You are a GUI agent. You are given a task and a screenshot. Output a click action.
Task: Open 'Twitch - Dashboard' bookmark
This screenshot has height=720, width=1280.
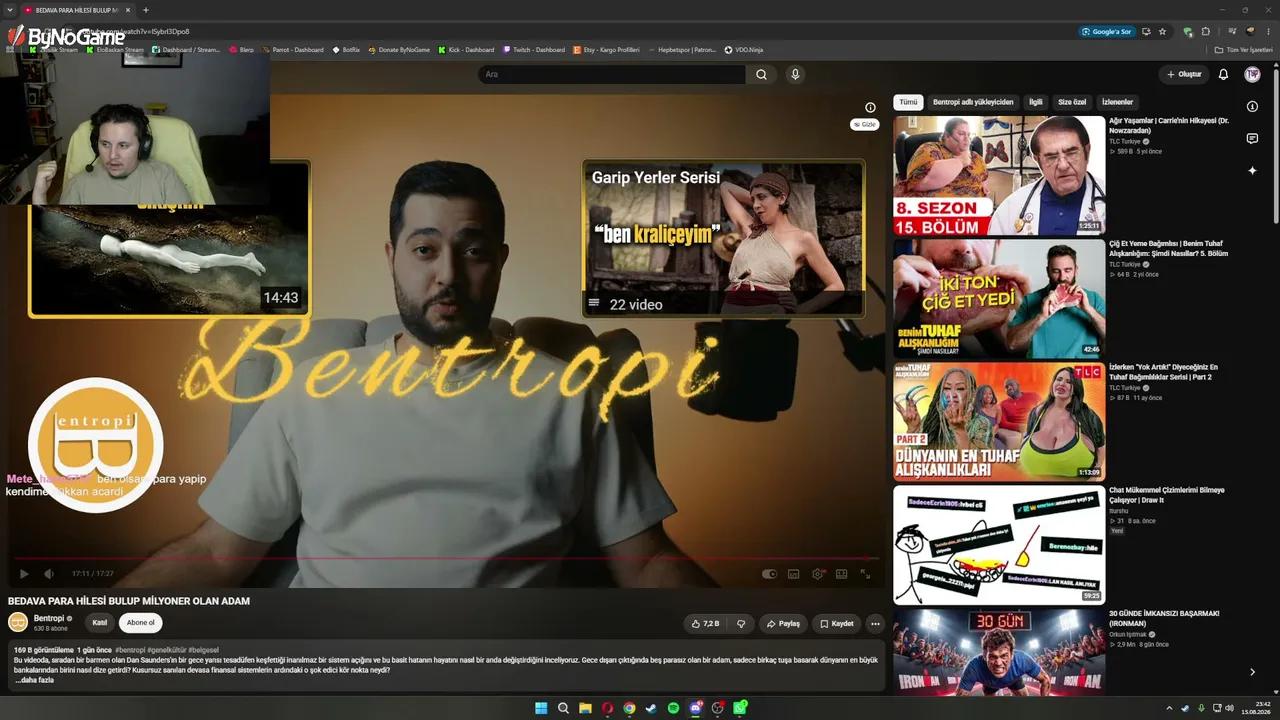coord(534,50)
